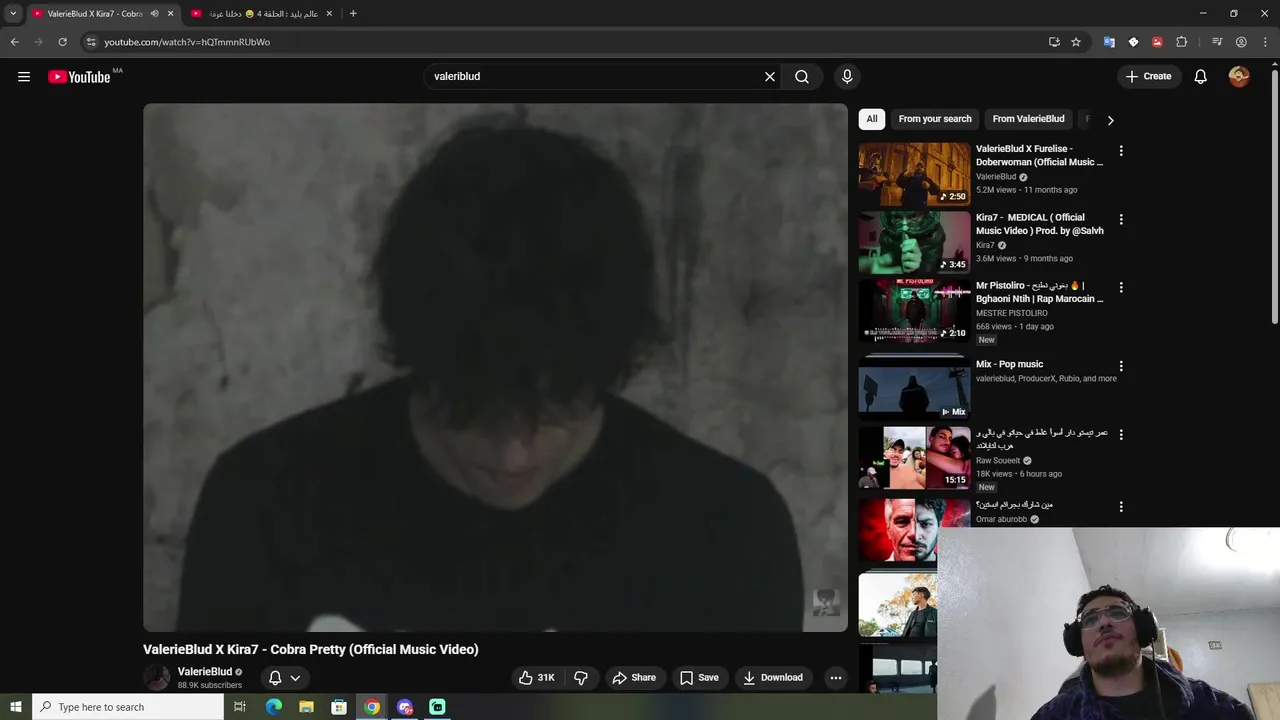Reload the page in Chrome
The height and width of the screenshot is (720, 1280).
coord(62,42)
